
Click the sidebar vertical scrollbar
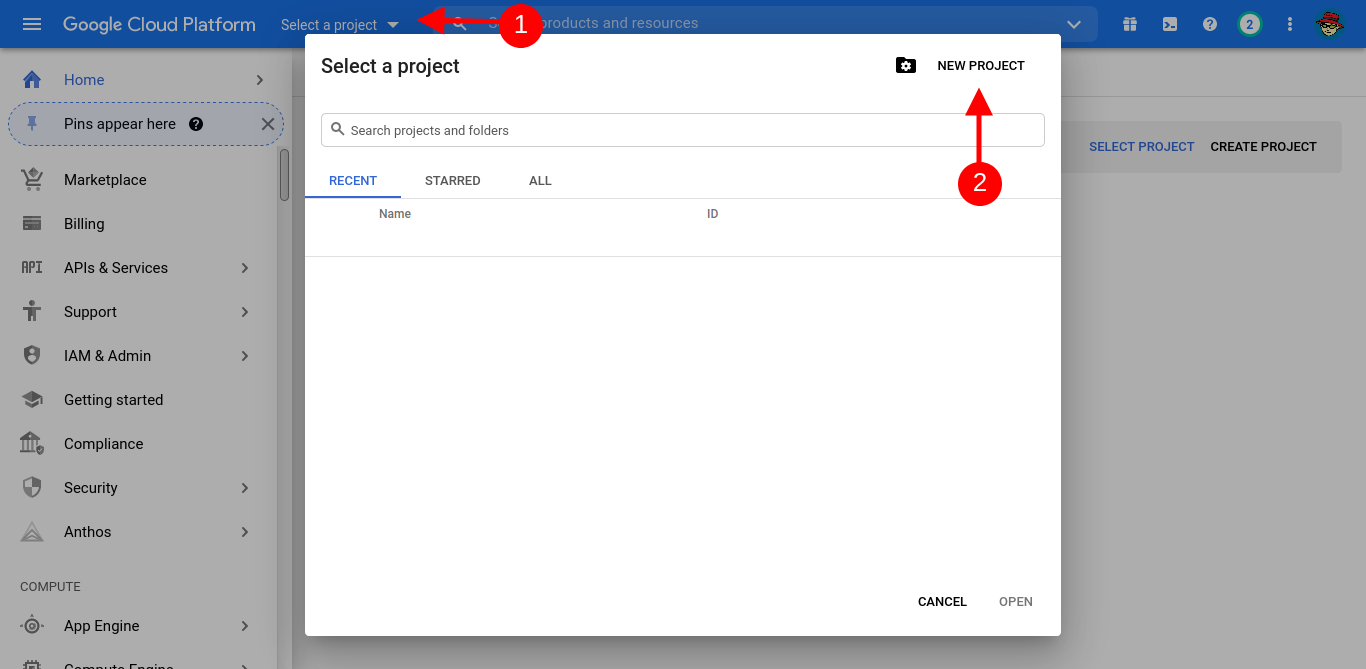click(x=285, y=175)
